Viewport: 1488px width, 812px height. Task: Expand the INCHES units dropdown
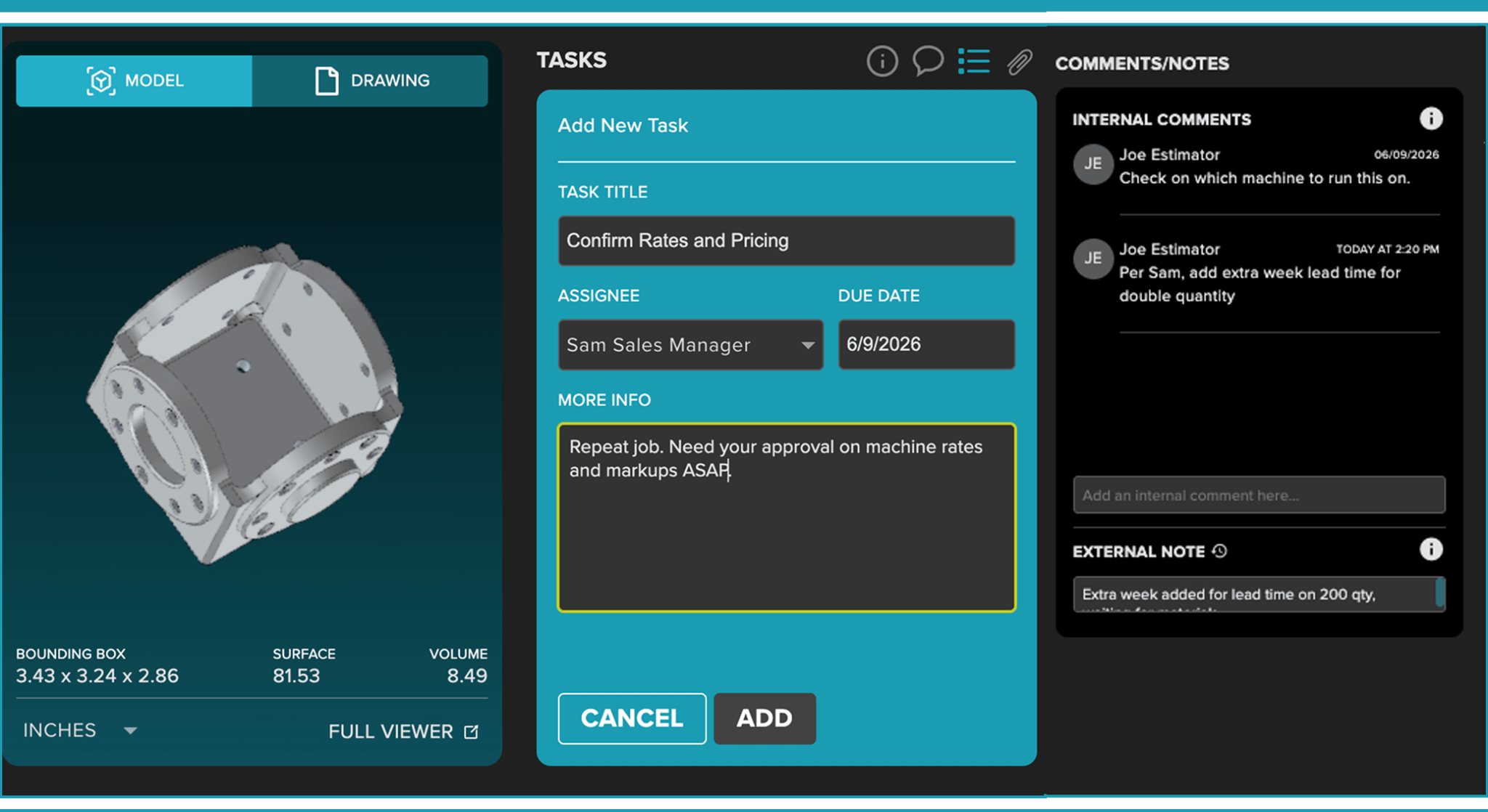(80, 731)
